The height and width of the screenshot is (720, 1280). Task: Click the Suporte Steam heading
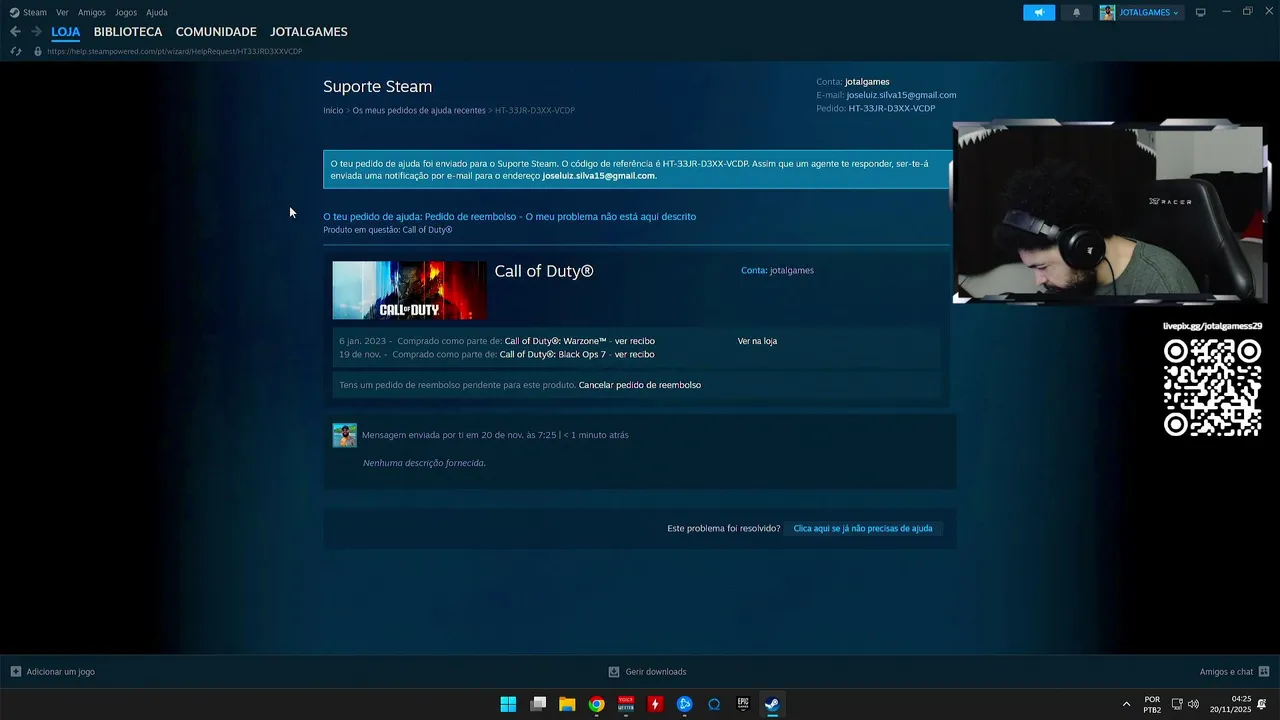(378, 87)
